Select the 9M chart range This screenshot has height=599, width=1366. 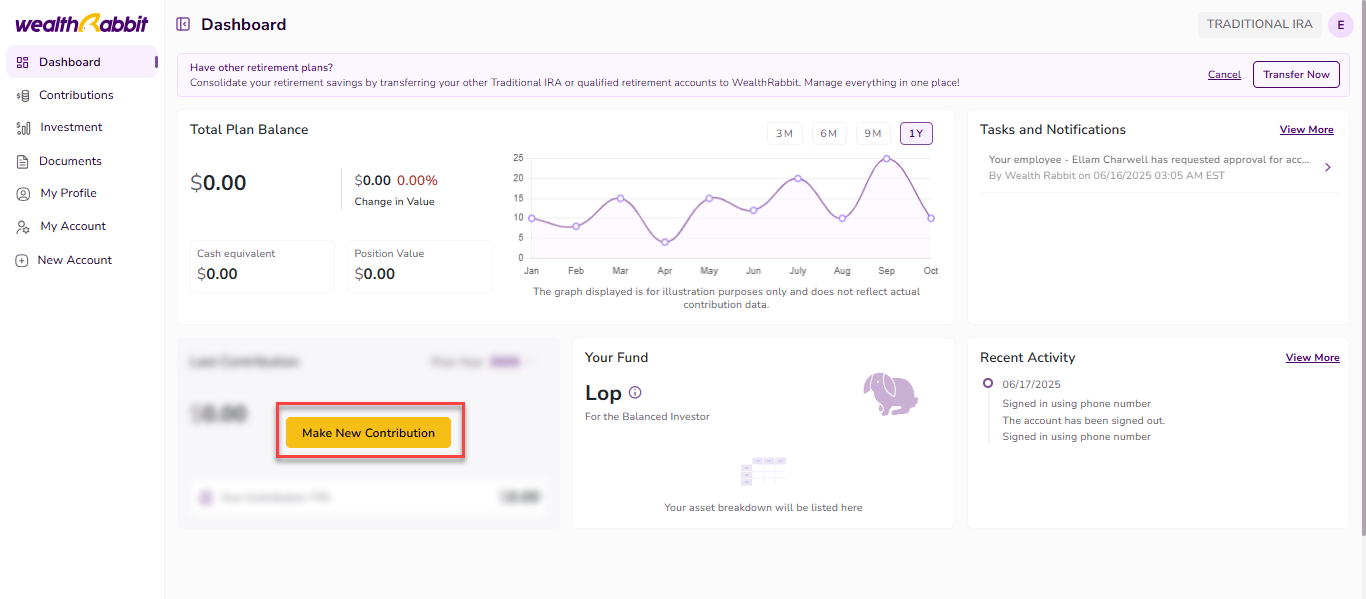coord(872,134)
